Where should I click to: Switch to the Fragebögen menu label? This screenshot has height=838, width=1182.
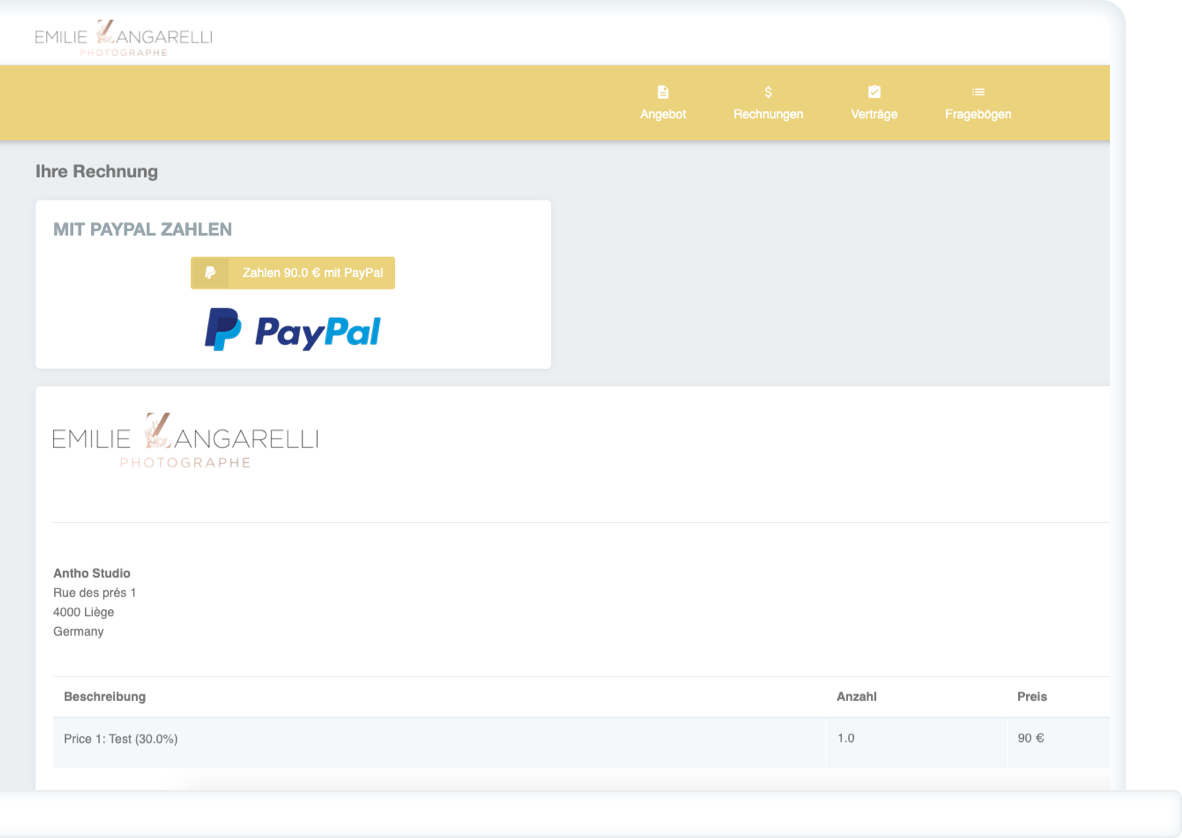[x=978, y=114]
